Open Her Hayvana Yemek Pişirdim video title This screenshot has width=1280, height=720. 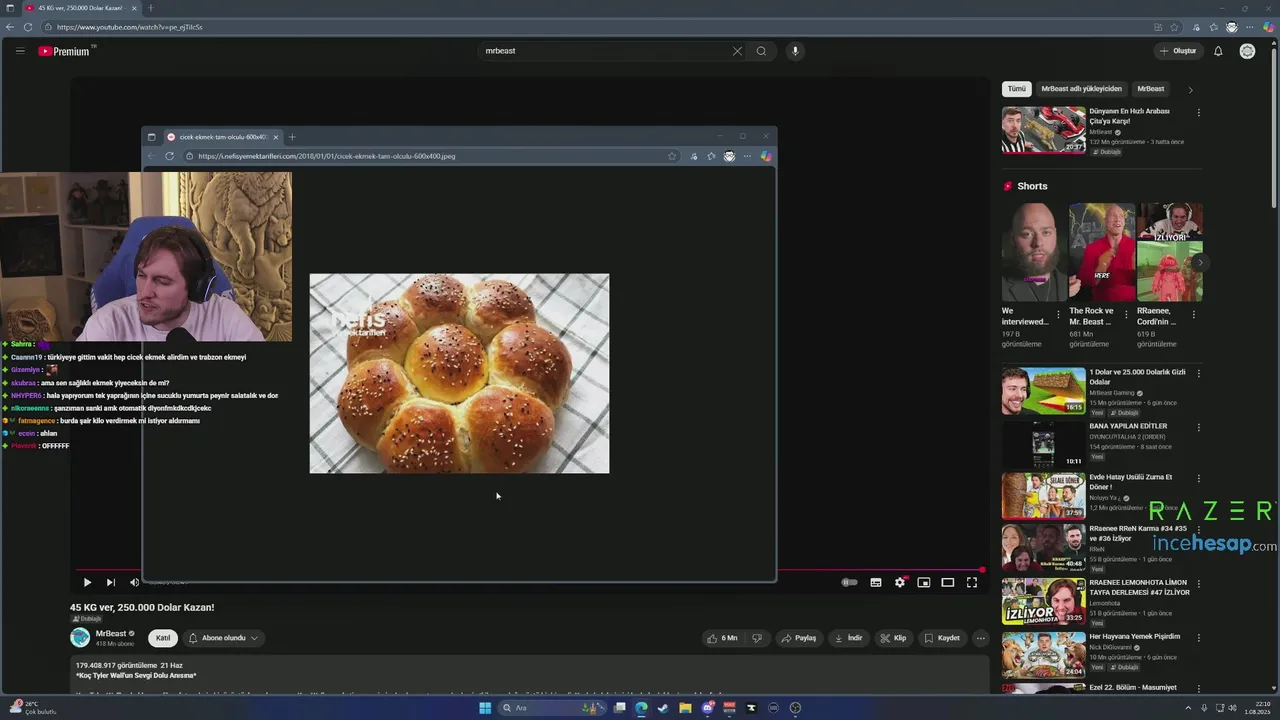[x=1135, y=636]
